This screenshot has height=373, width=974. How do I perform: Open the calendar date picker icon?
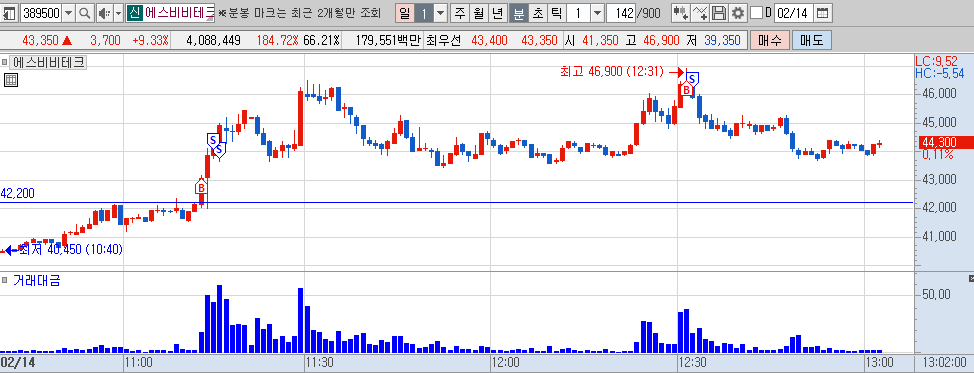[x=822, y=12]
